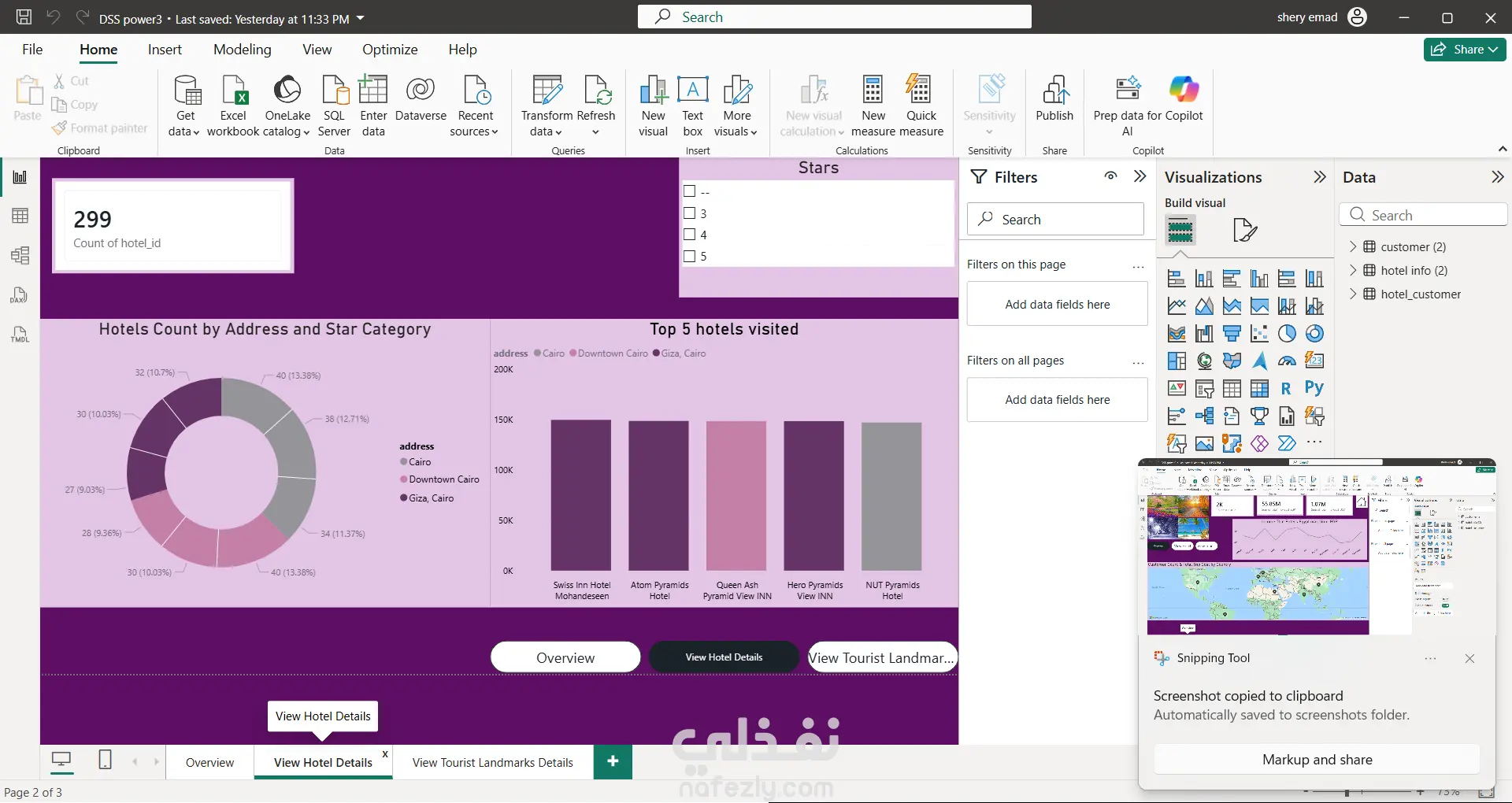Open View Tourist Landmarks Details page tab

(x=493, y=762)
